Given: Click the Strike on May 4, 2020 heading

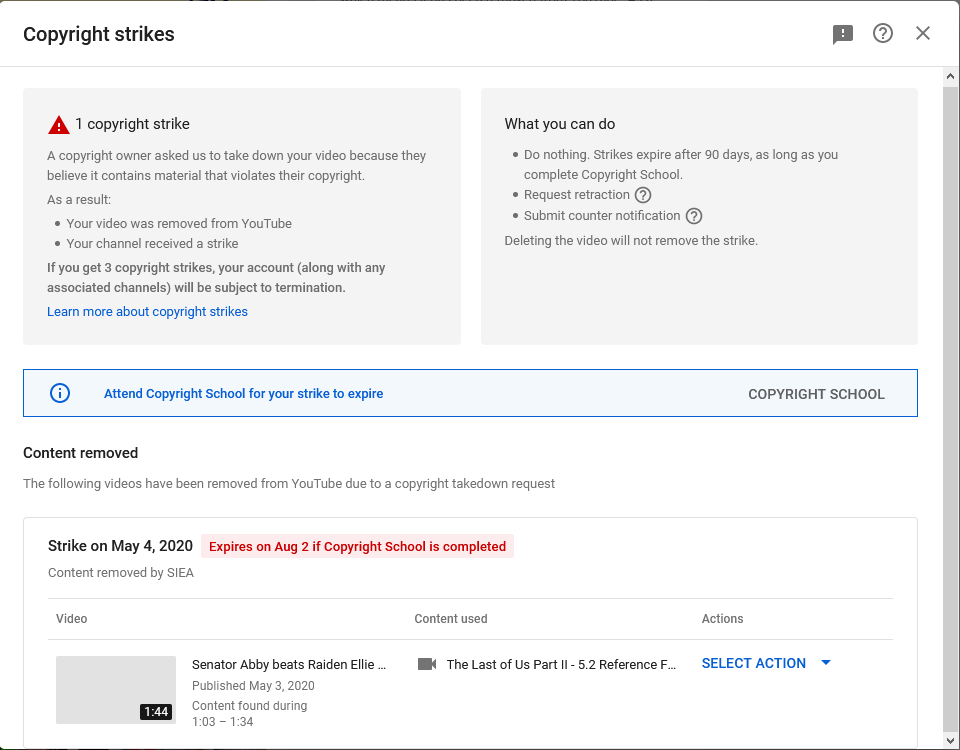Looking at the screenshot, I should tap(120, 546).
